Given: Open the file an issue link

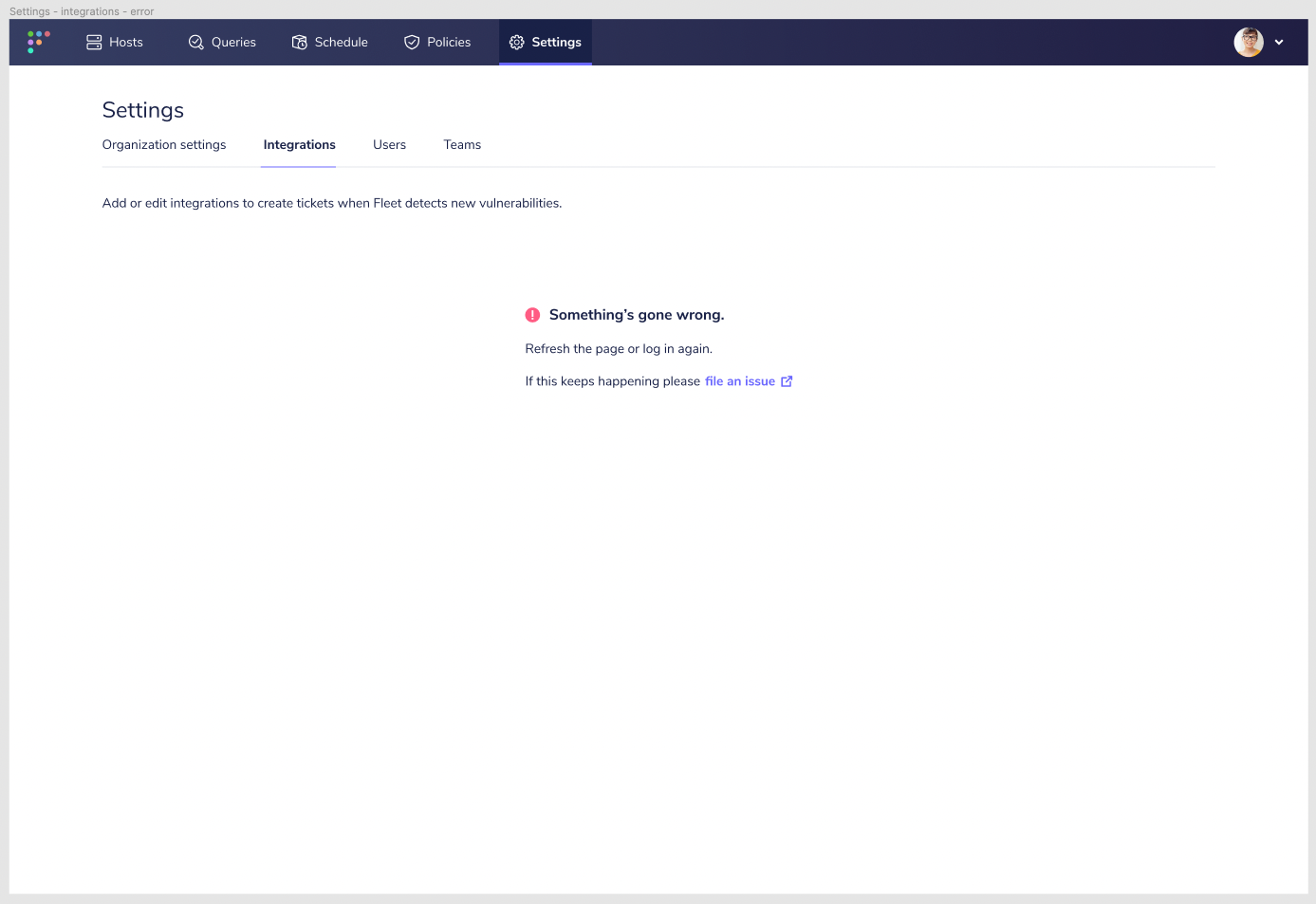Looking at the screenshot, I should (739, 380).
